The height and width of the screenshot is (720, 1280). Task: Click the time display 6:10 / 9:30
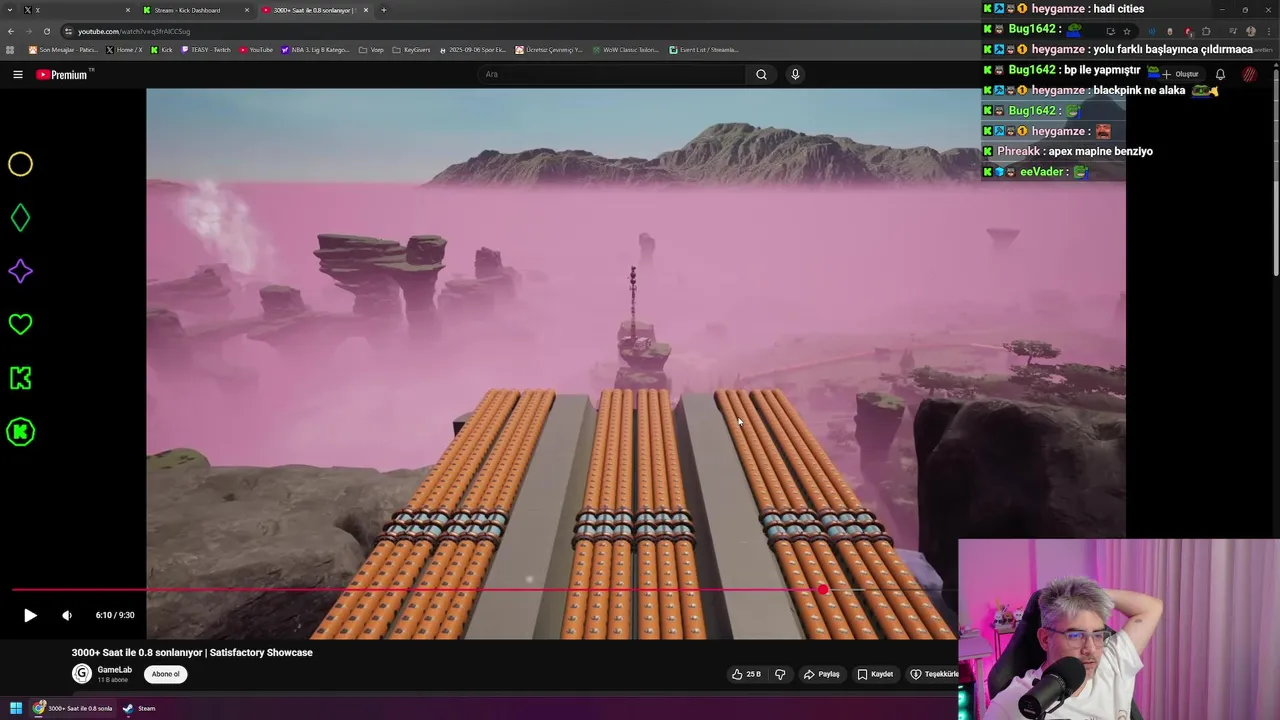115,615
